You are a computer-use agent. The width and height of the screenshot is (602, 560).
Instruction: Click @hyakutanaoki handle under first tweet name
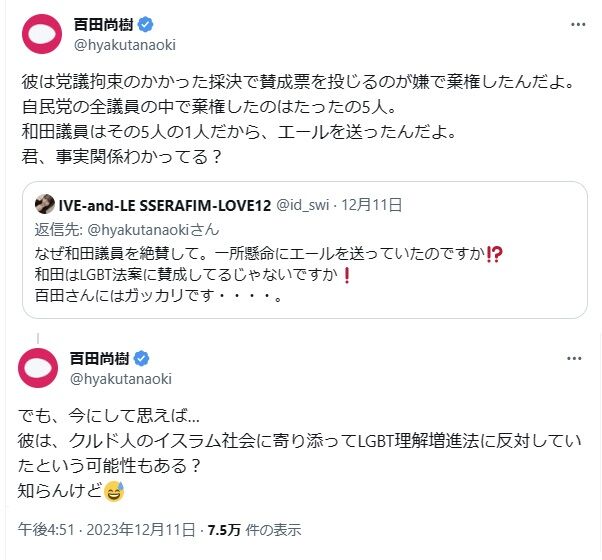click(x=125, y=45)
